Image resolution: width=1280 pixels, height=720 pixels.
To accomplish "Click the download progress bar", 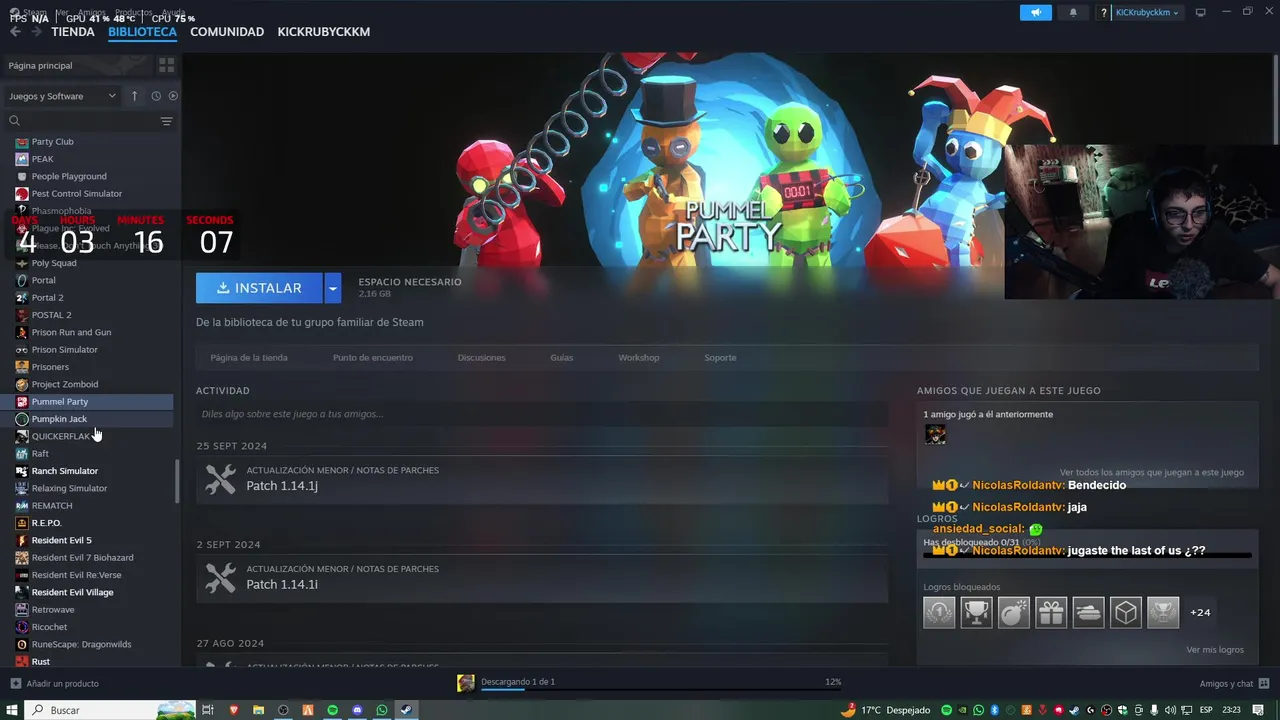I will coord(660,688).
